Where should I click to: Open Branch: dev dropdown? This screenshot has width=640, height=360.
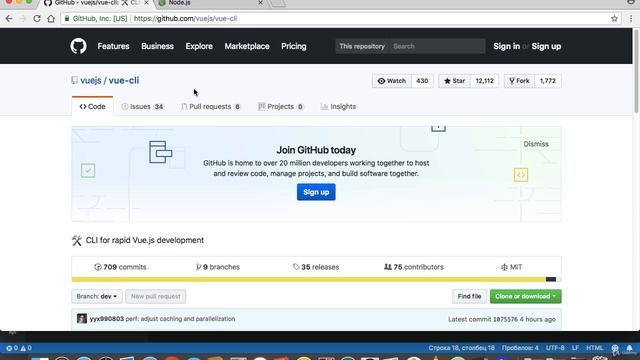pos(97,296)
